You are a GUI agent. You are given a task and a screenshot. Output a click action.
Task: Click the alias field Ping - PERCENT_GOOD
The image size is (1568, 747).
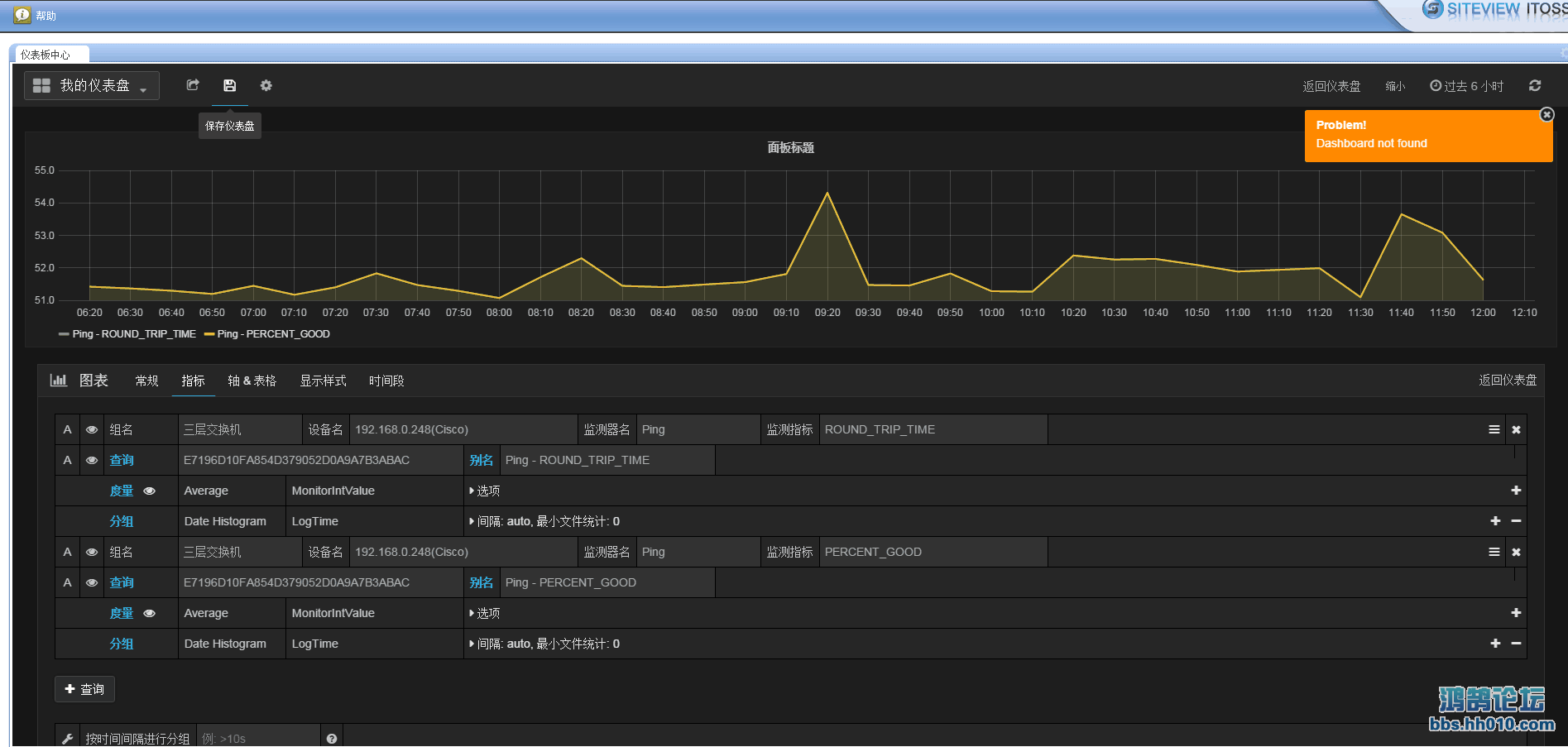coord(607,582)
